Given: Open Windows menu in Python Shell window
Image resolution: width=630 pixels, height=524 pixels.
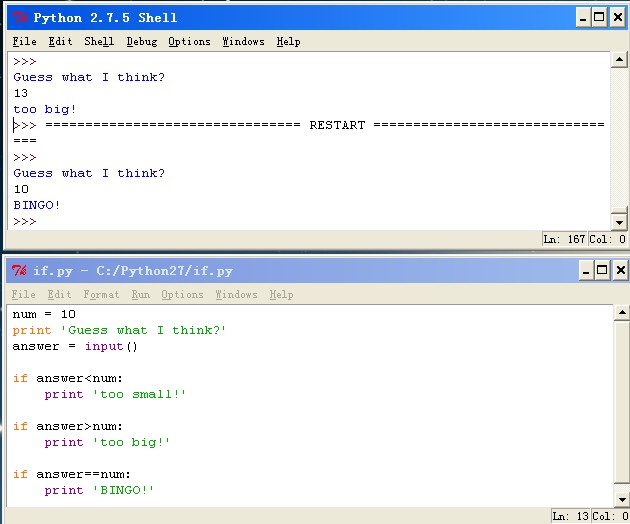Looking at the screenshot, I should point(243,41).
